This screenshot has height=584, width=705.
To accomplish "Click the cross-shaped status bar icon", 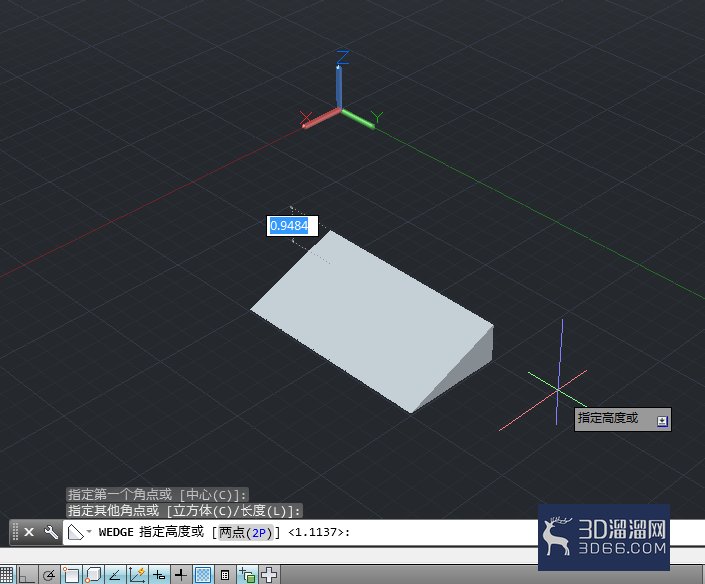I will [269, 575].
